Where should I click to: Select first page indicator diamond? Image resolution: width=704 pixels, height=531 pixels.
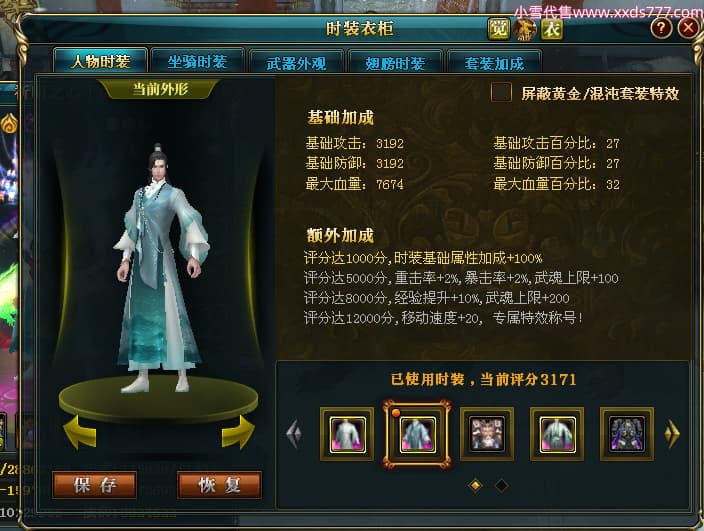coord(475,485)
